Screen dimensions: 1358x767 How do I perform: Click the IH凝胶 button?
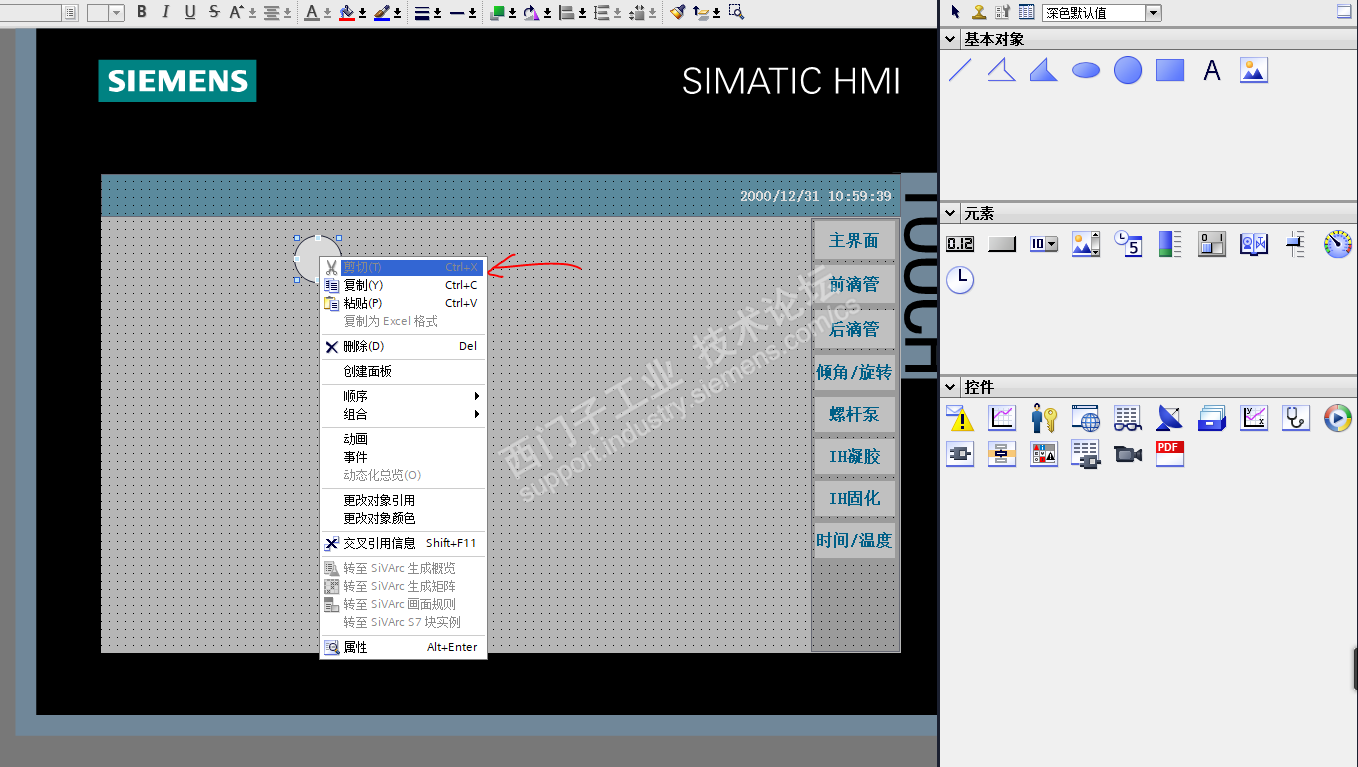pyautogui.click(x=854, y=456)
